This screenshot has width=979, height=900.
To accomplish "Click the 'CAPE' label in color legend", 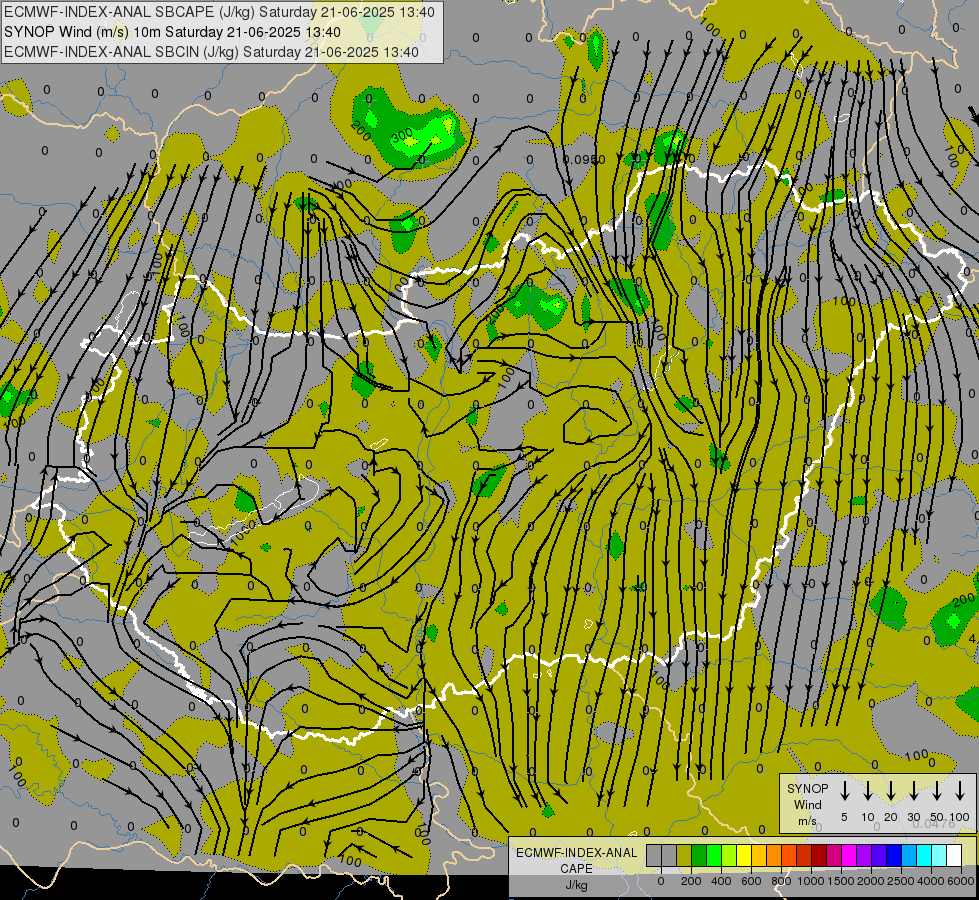I will [576, 869].
